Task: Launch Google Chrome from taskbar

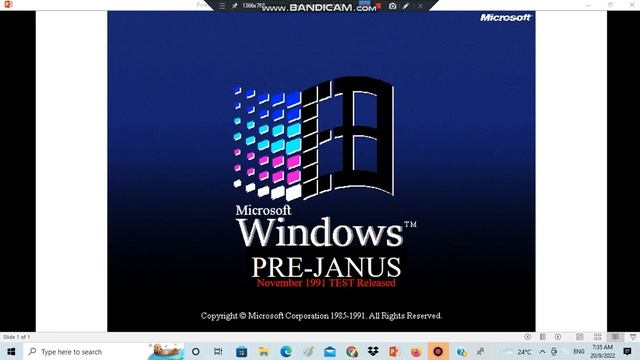Action: click(352, 351)
